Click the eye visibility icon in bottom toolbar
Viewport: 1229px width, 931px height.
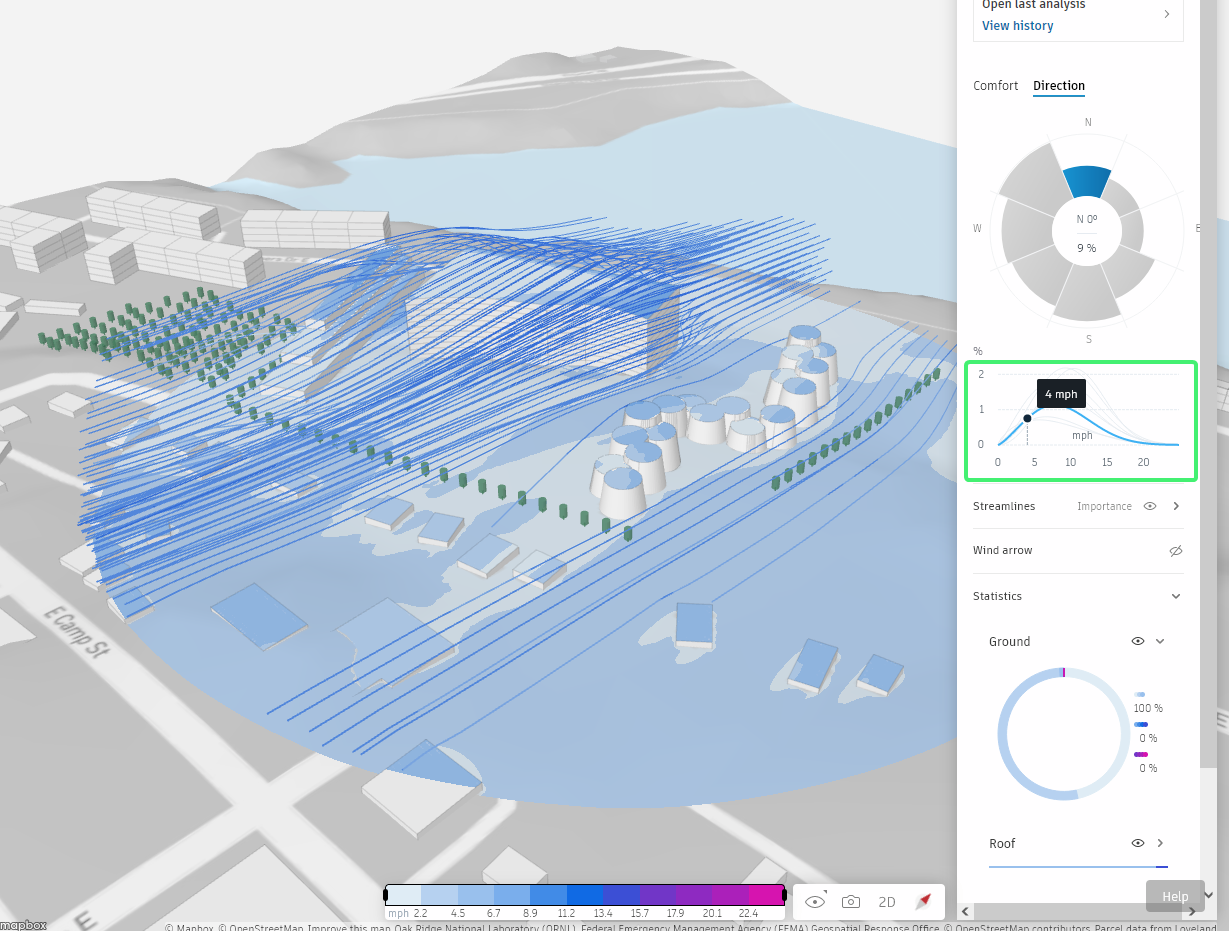pos(814,901)
